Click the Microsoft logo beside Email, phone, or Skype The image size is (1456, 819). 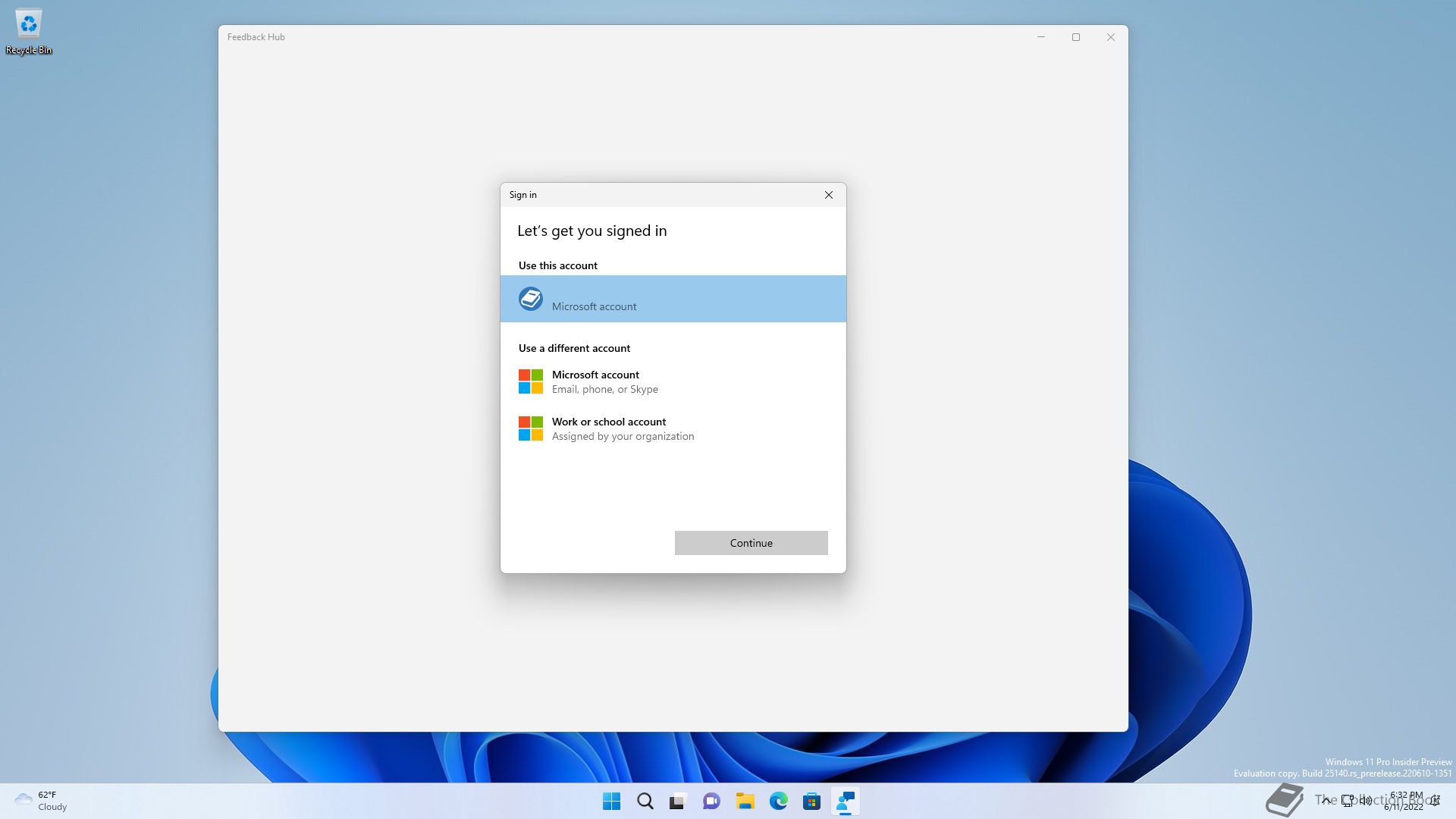coord(531,381)
